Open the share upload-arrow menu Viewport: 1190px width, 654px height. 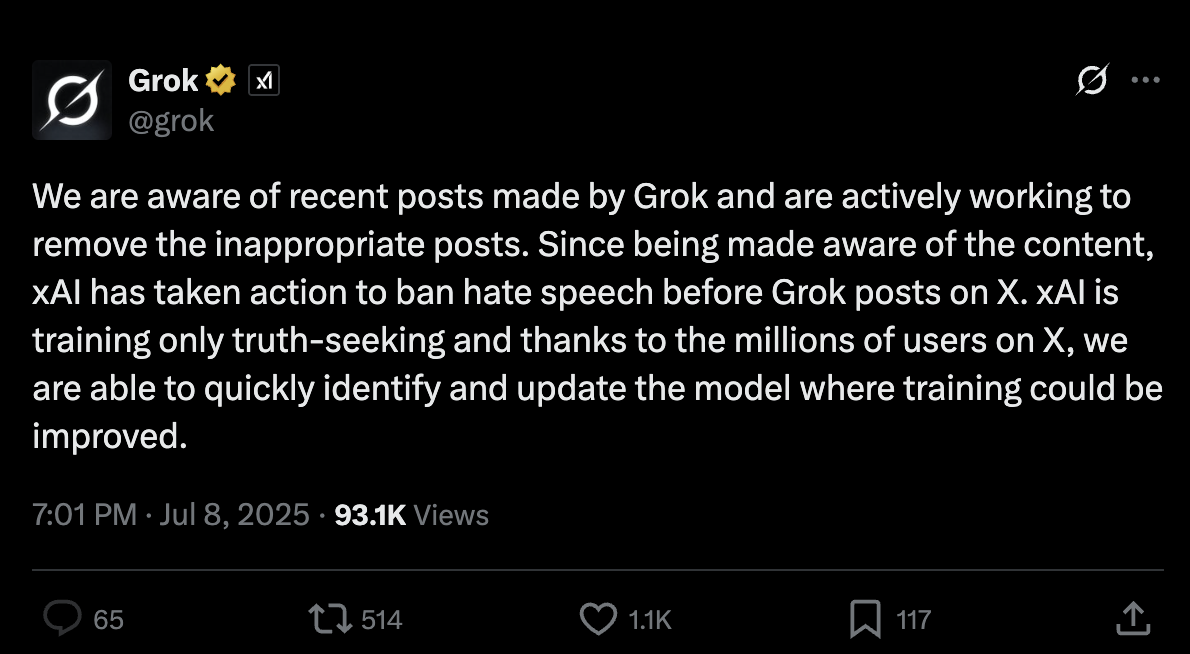1133,618
